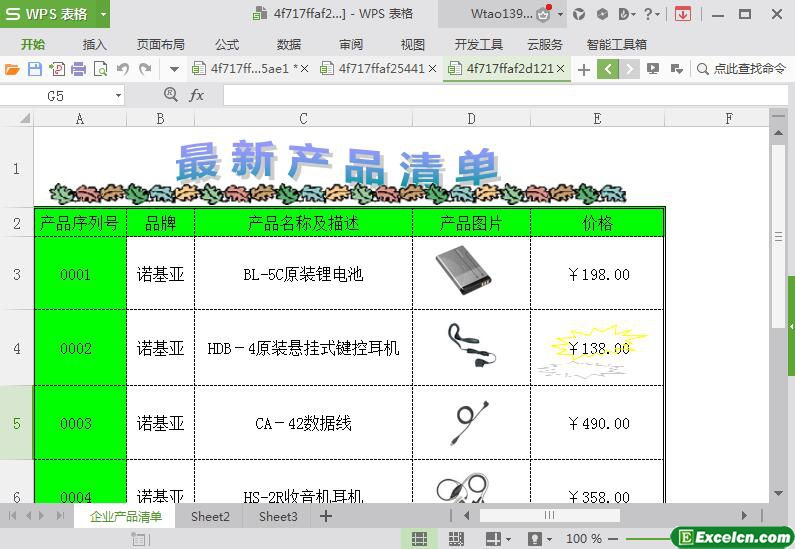Undo the last action

(123, 69)
